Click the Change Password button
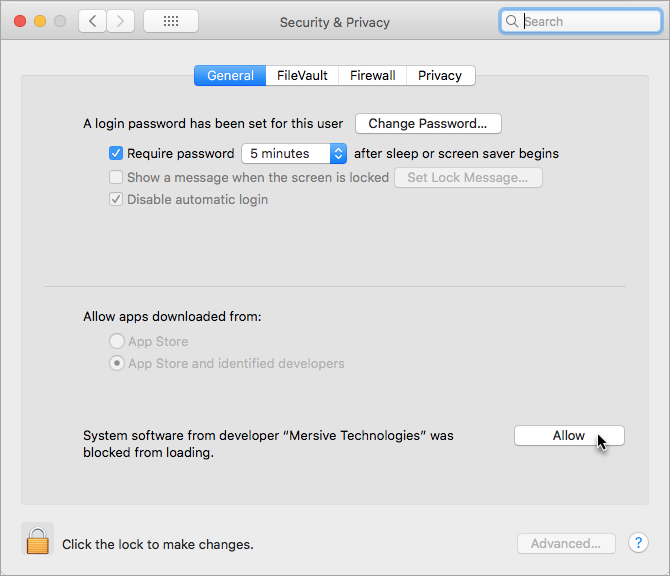670x576 pixels. (428, 123)
